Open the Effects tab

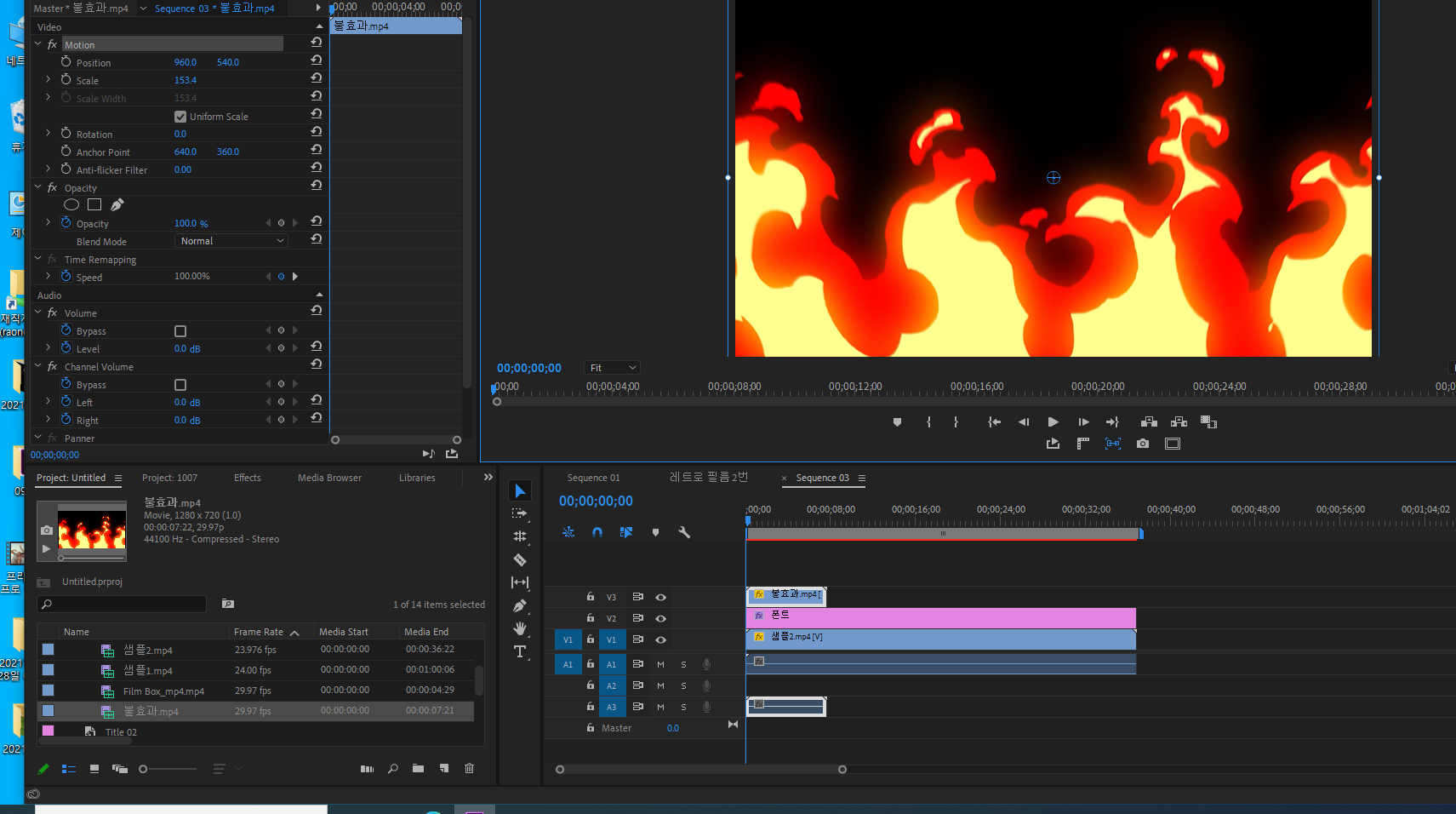click(248, 478)
